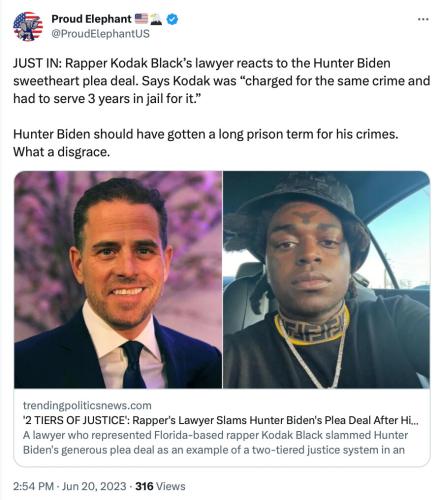Click the American flag emoji beside name
439x500 pixels.
coord(141,18)
